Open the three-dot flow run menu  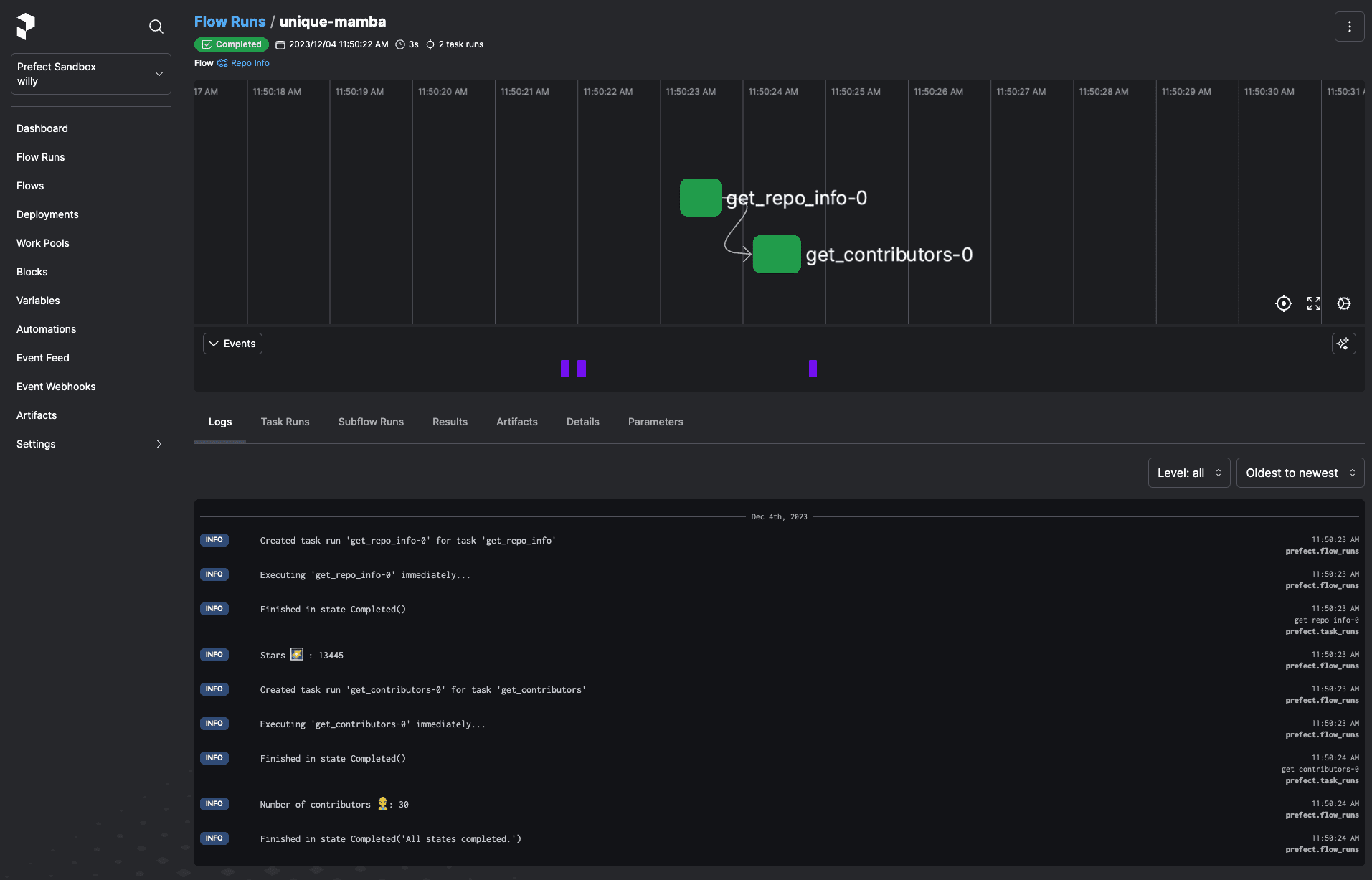[1349, 27]
